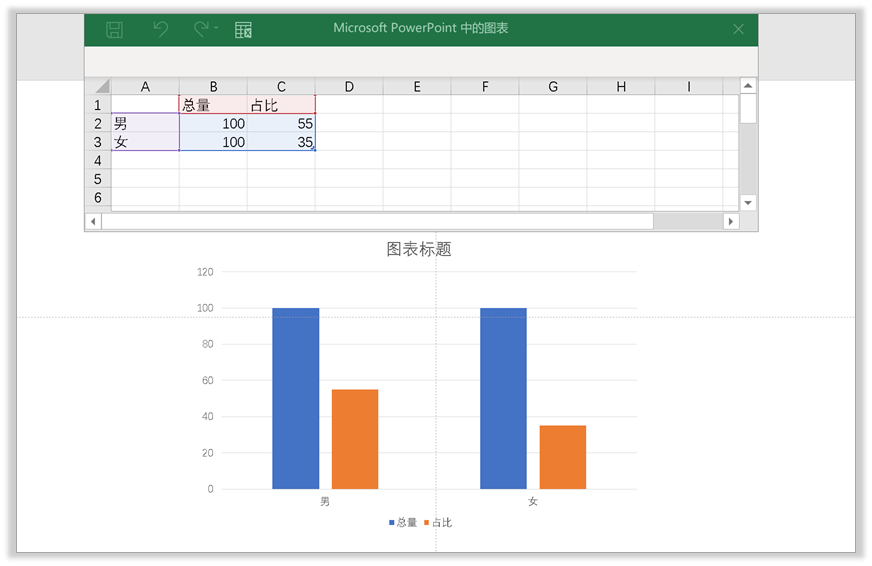Select row 1 header
Image resolution: width=872 pixels, height=566 pixels.
98,105
